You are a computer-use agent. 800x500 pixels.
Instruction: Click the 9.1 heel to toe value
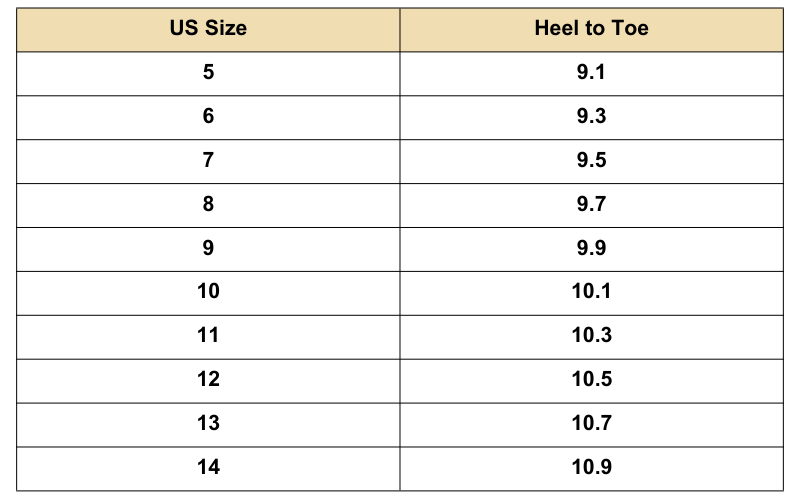591,72
